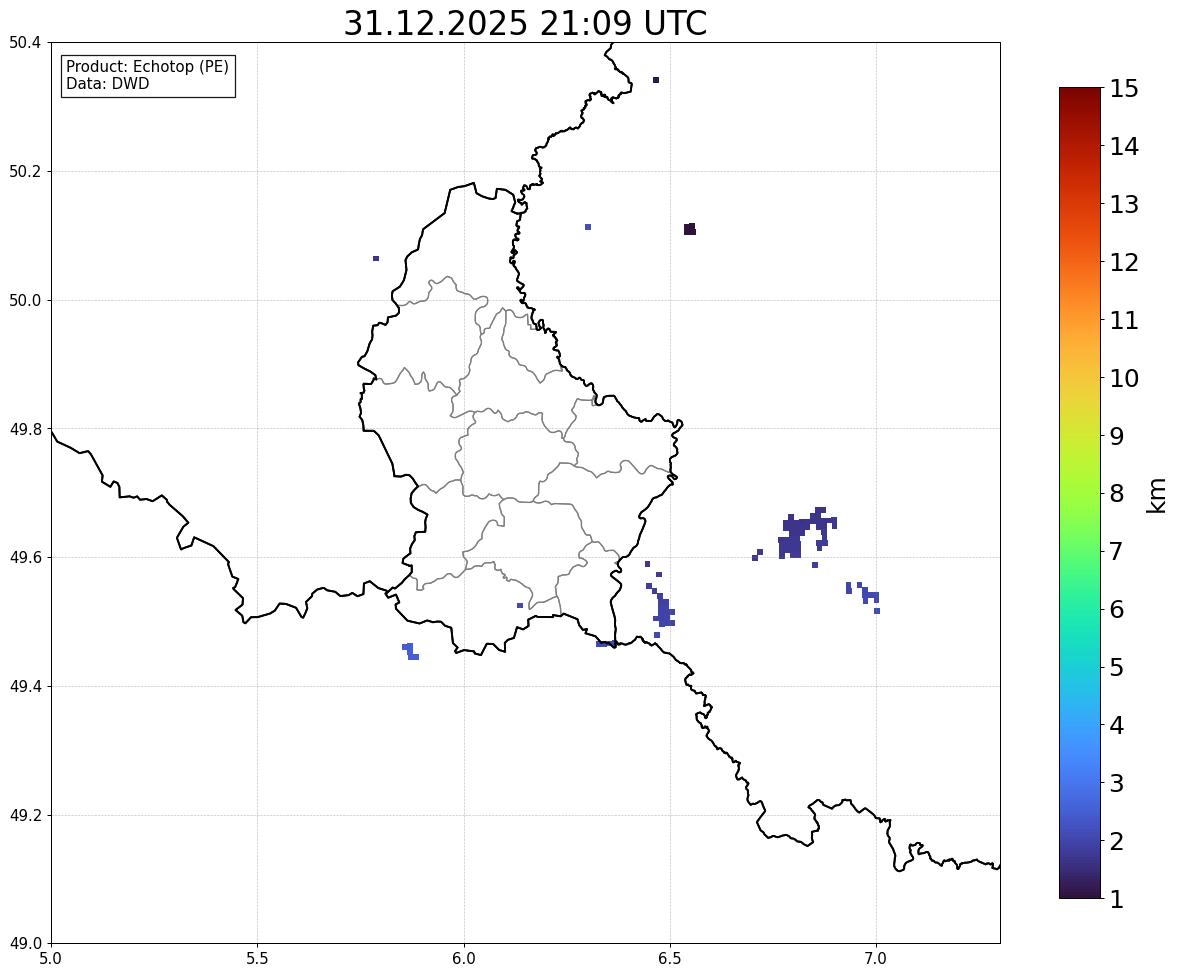Click the longitude tick label "6.5"
Viewport: 1178px width, 976px height.
[670, 959]
